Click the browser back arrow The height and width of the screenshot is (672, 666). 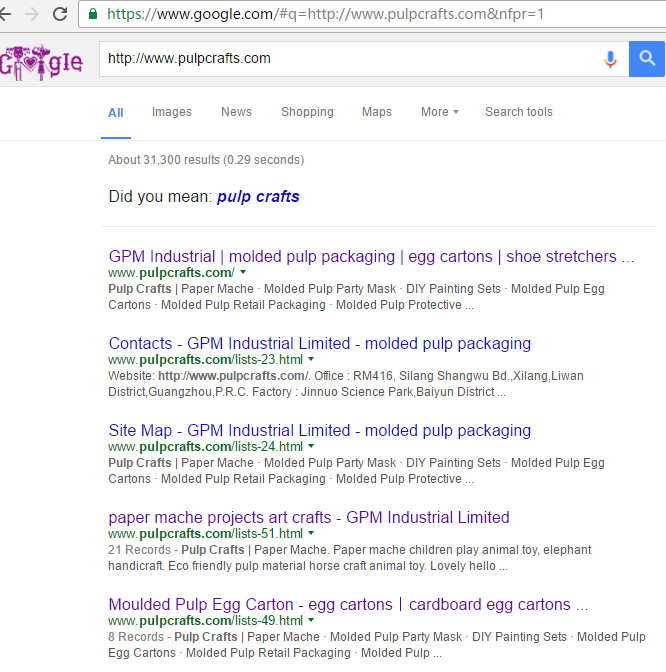point(5,14)
